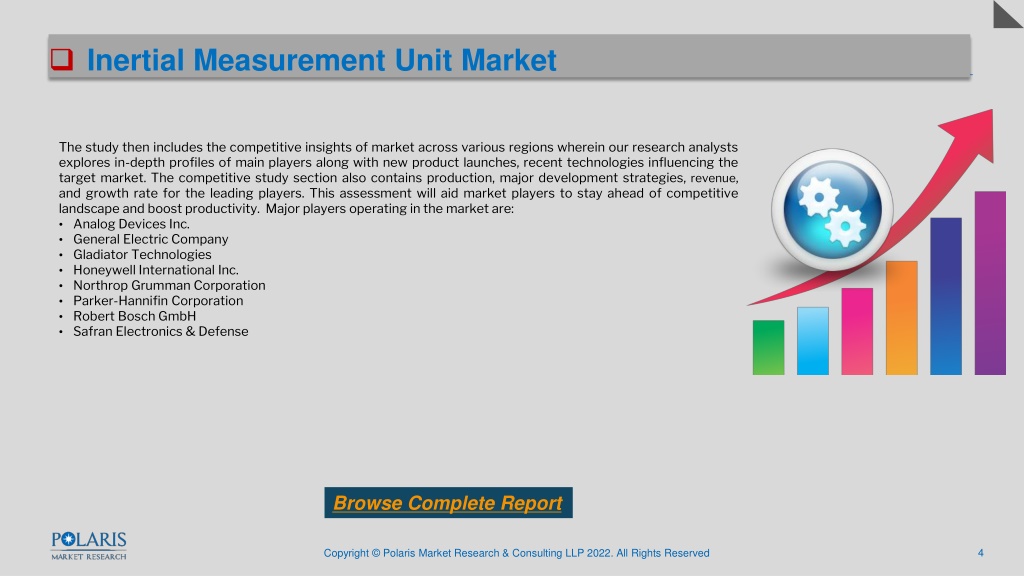Click the Polaris Market Research logo

click(x=89, y=546)
